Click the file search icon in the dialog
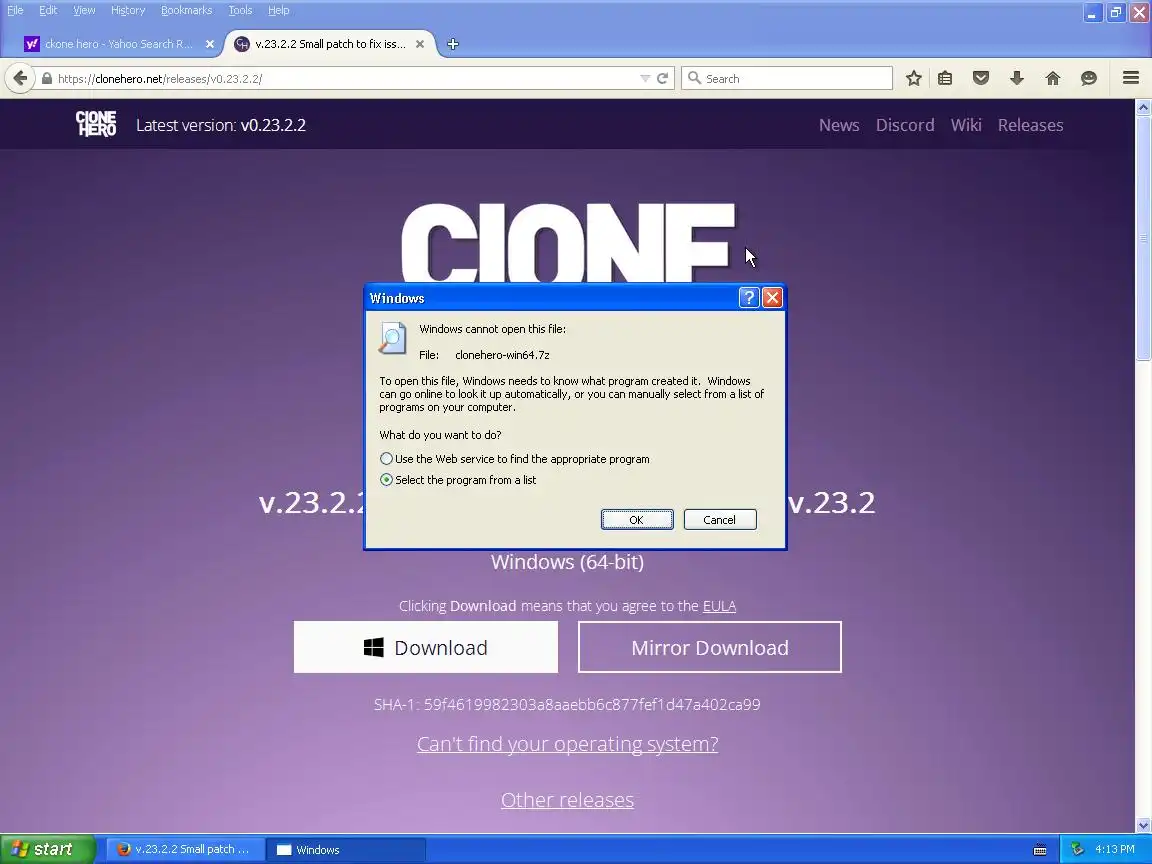Screen dimensions: 1152x864 [x=392, y=339]
